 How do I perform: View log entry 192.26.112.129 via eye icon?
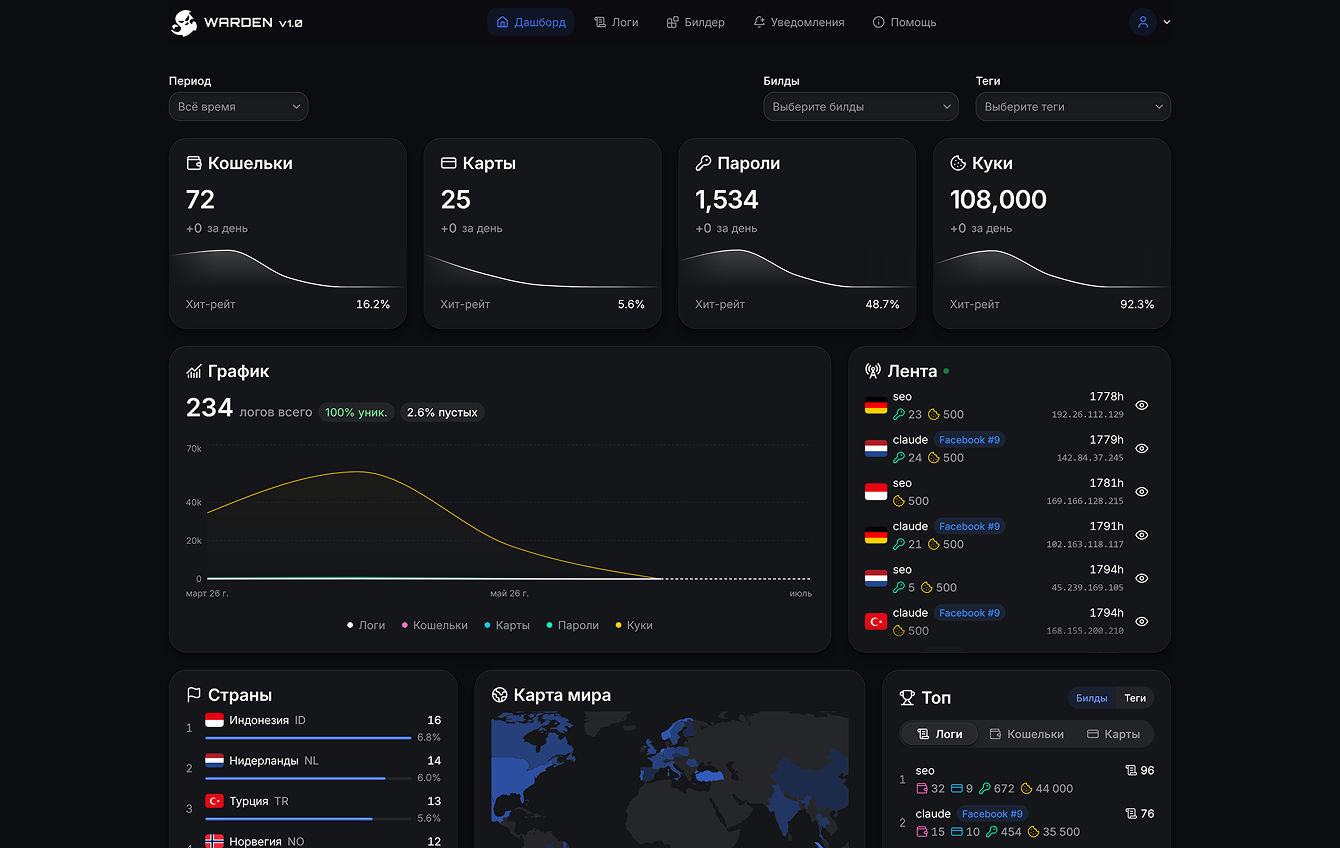1142,405
